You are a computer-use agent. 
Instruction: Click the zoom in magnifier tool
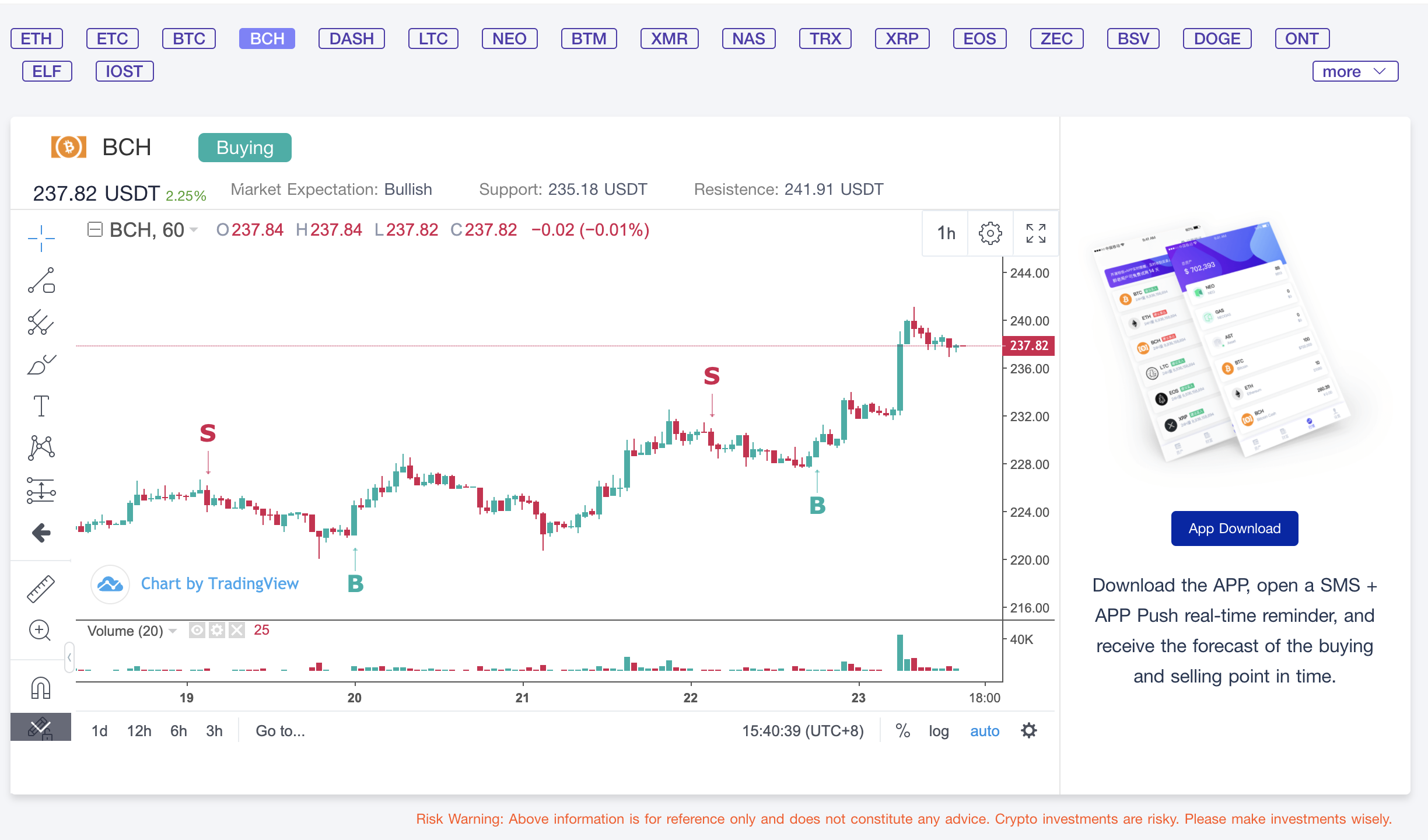[40, 631]
